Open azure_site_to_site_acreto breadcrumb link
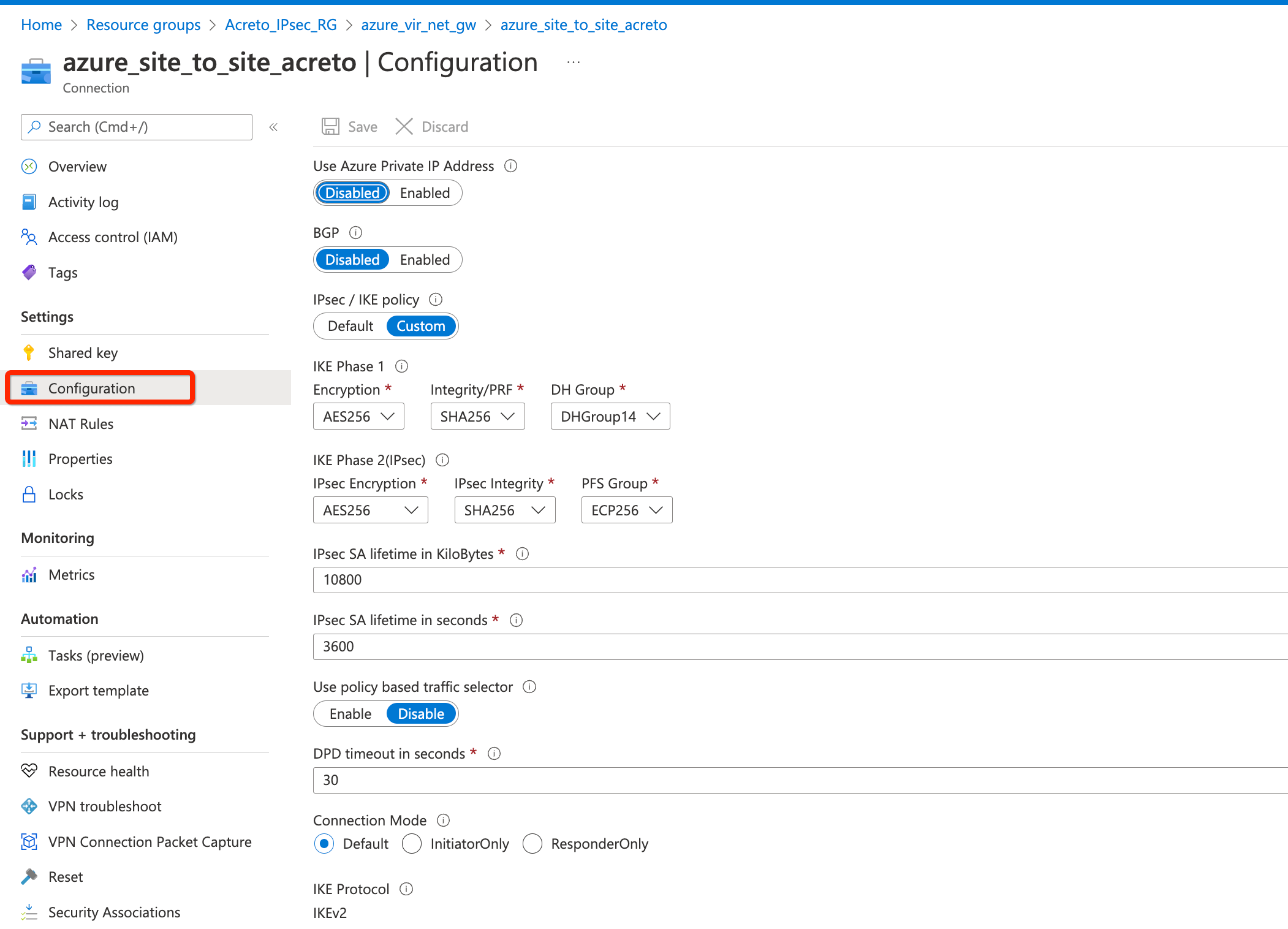This screenshot has height=929, width=1288. (x=583, y=25)
